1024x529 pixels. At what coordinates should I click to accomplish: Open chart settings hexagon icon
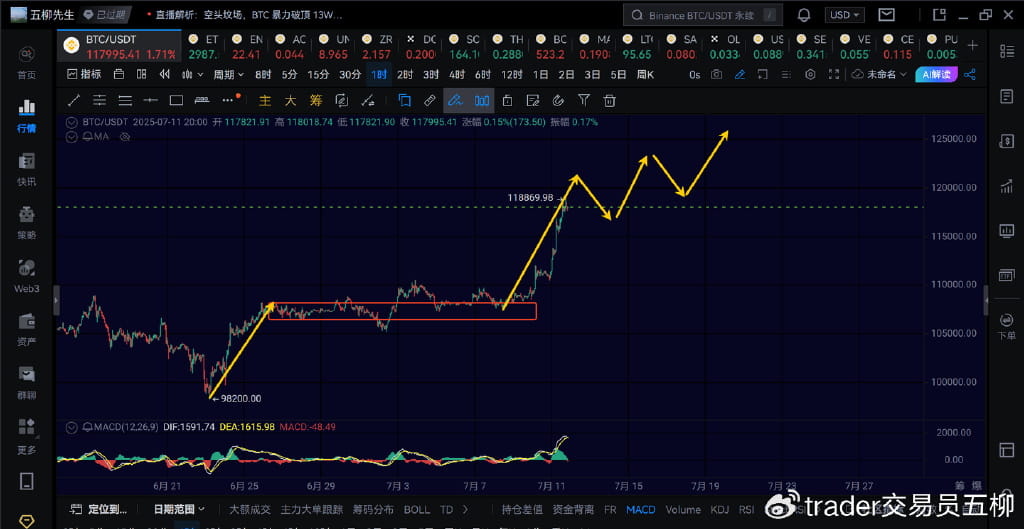(x=810, y=74)
